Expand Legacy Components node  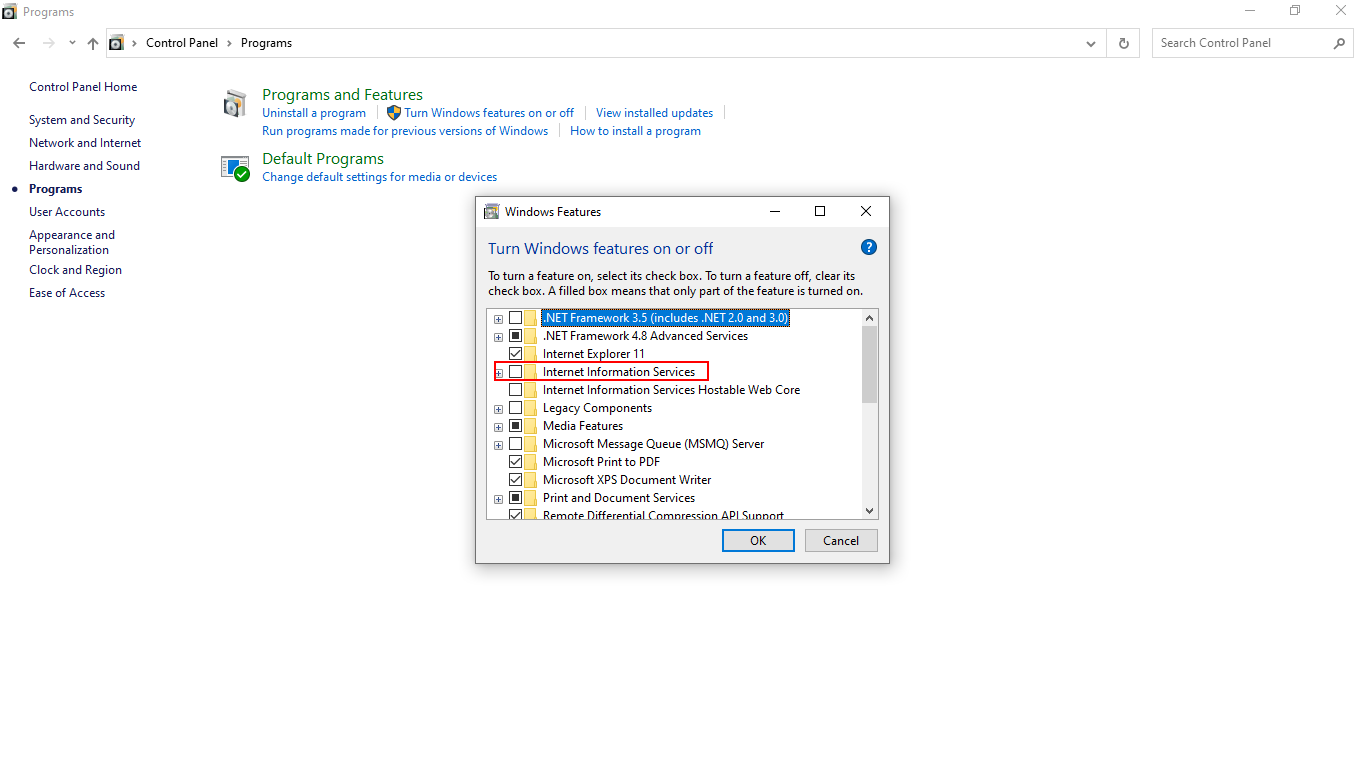coord(499,409)
